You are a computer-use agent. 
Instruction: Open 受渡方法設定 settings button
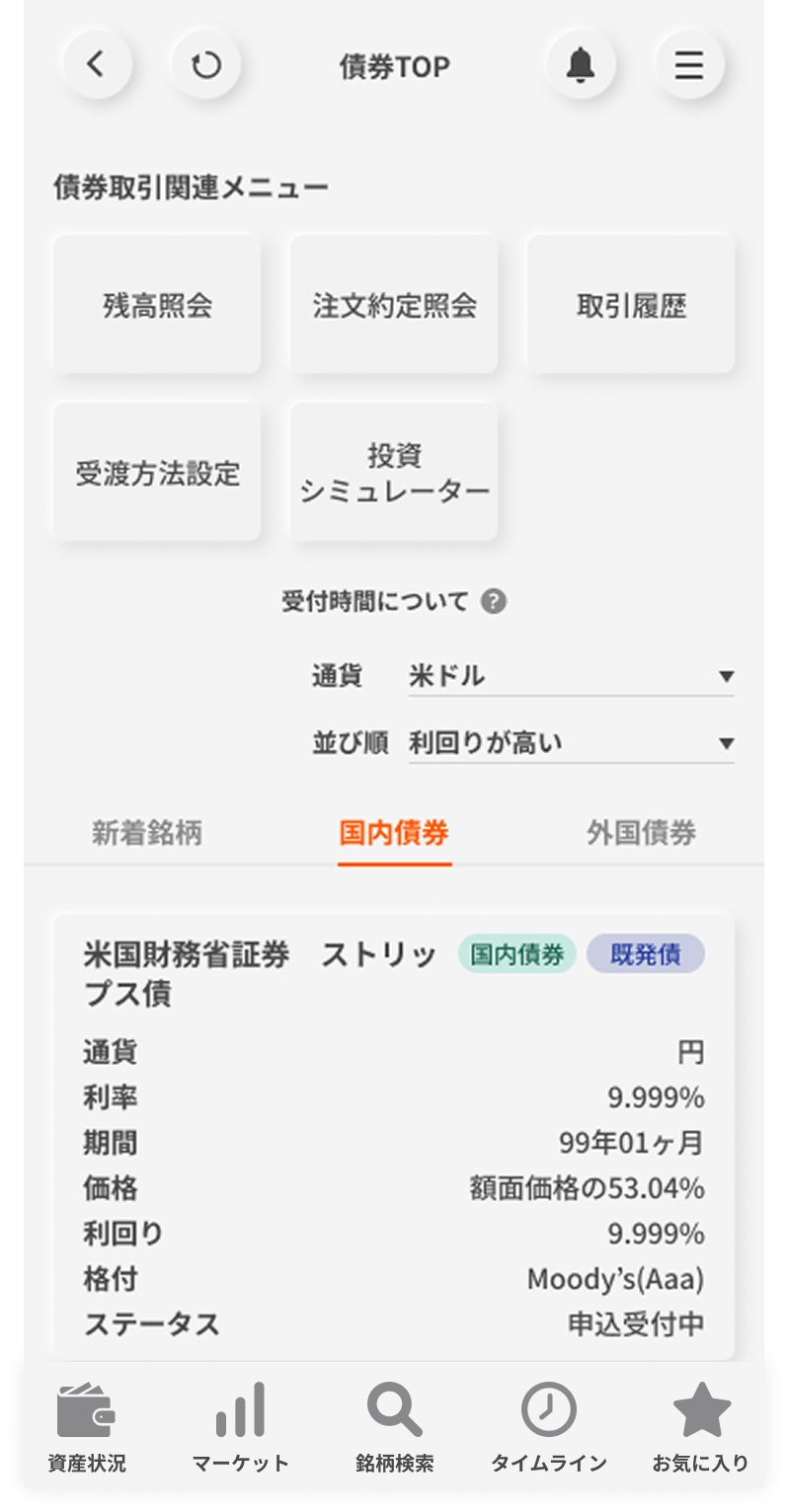tap(157, 473)
